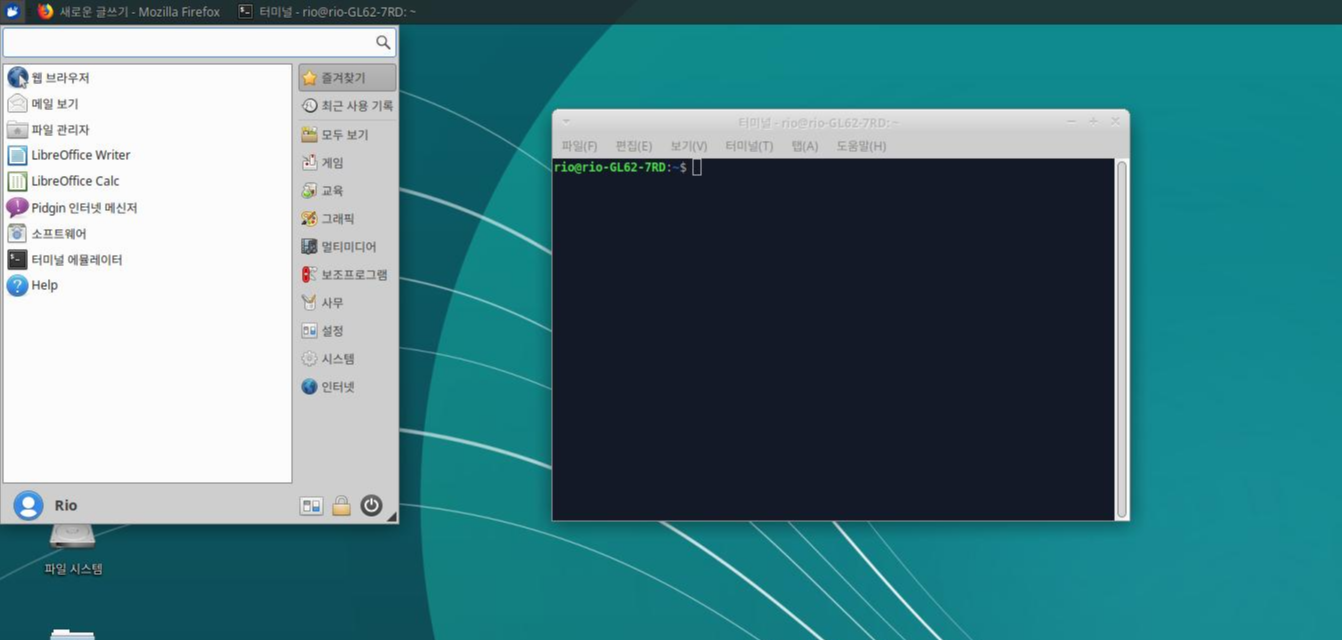Open terminal 탭(A) menu

(804, 146)
